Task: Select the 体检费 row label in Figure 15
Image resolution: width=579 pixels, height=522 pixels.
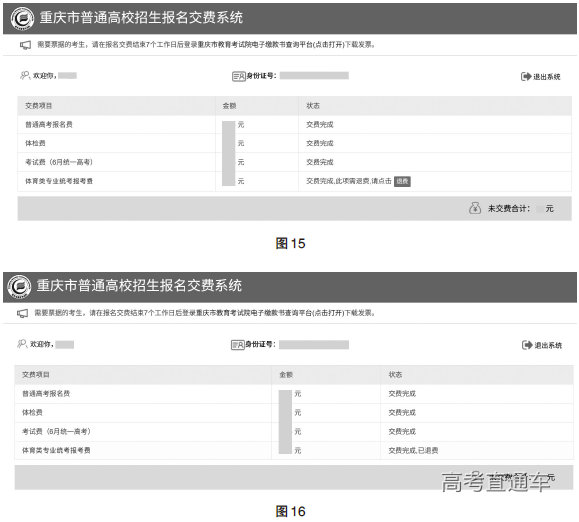Action: click(35, 143)
